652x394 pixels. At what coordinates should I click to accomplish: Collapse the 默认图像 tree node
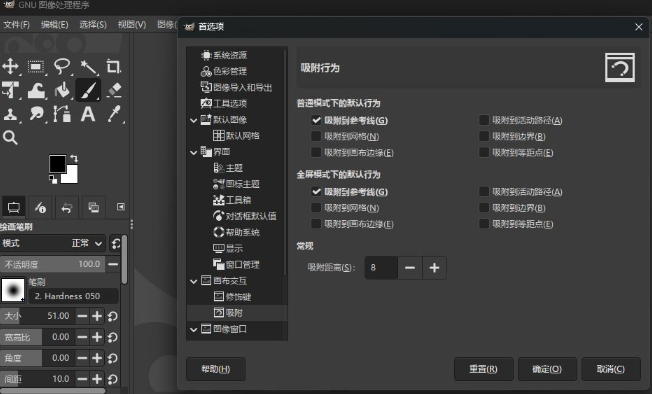point(193,121)
